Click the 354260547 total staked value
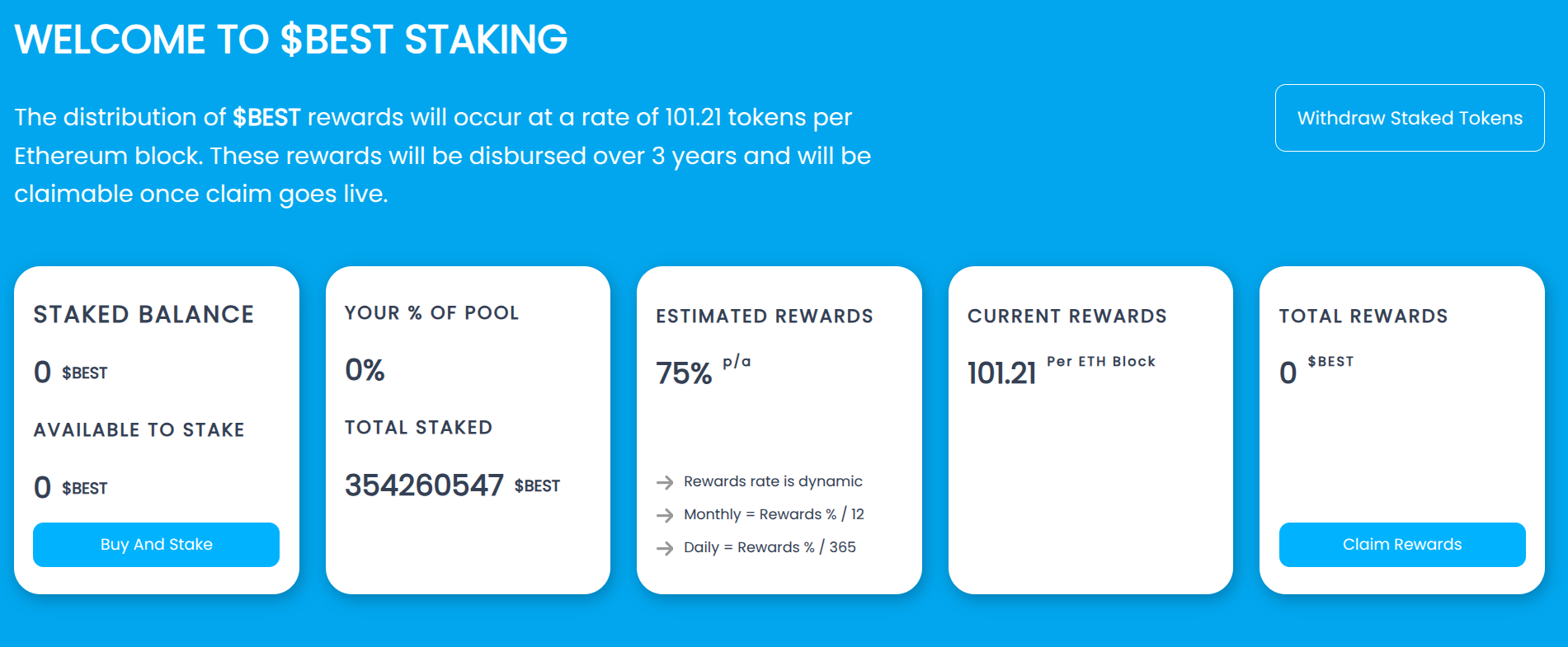The image size is (1568, 647). pos(424,485)
